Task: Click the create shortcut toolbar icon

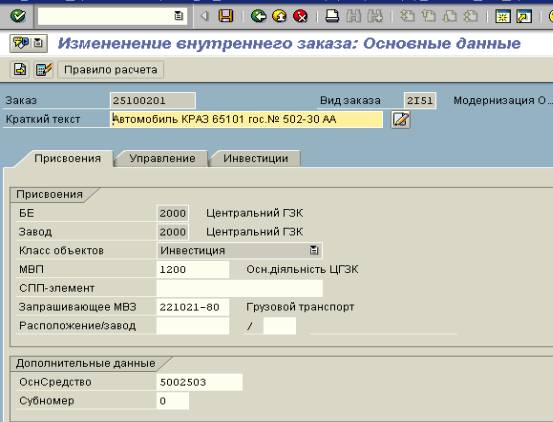Action: coord(524,16)
